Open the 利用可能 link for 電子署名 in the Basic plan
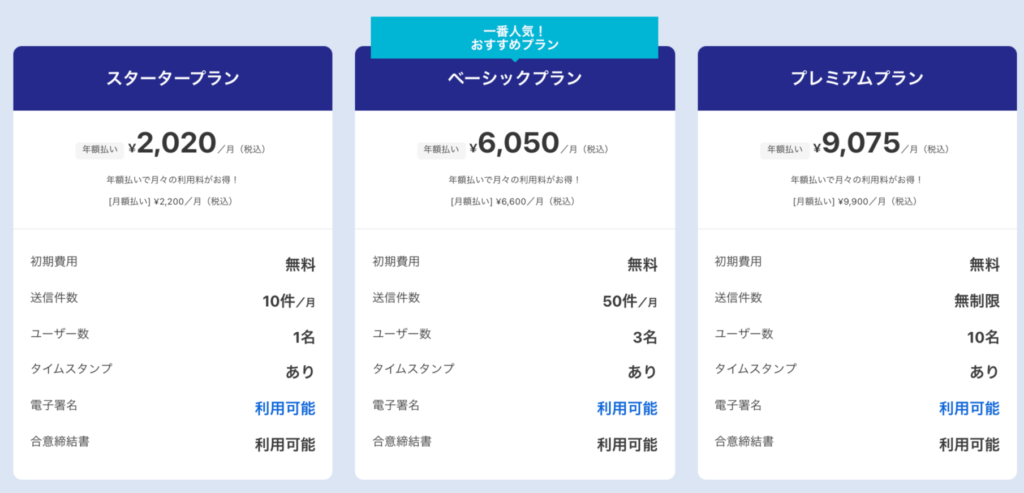1024x493 pixels. [627, 409]
